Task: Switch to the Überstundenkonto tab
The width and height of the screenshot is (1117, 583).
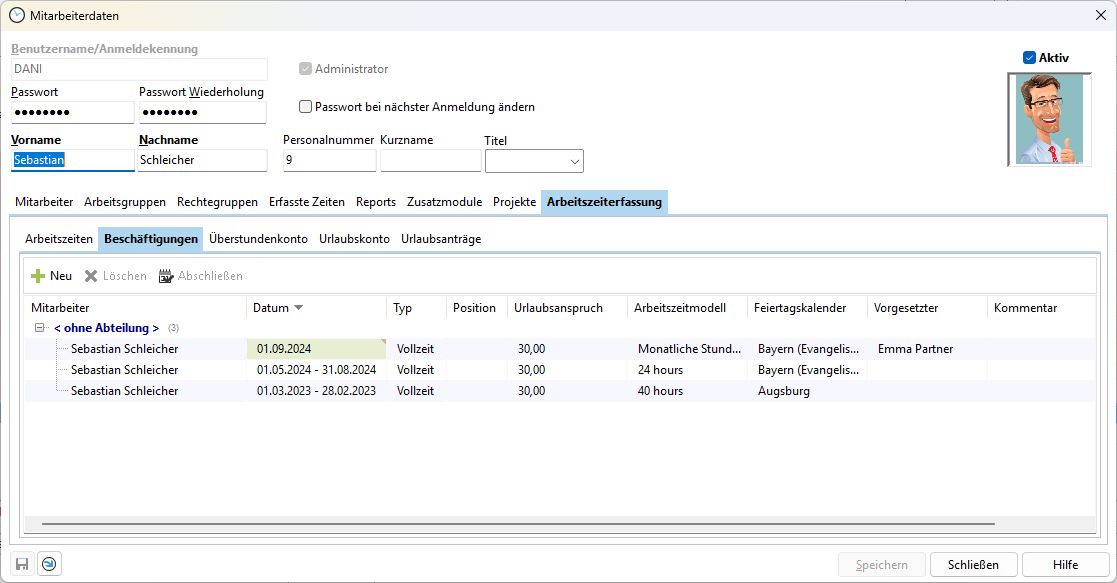Action: pos(258,239)
